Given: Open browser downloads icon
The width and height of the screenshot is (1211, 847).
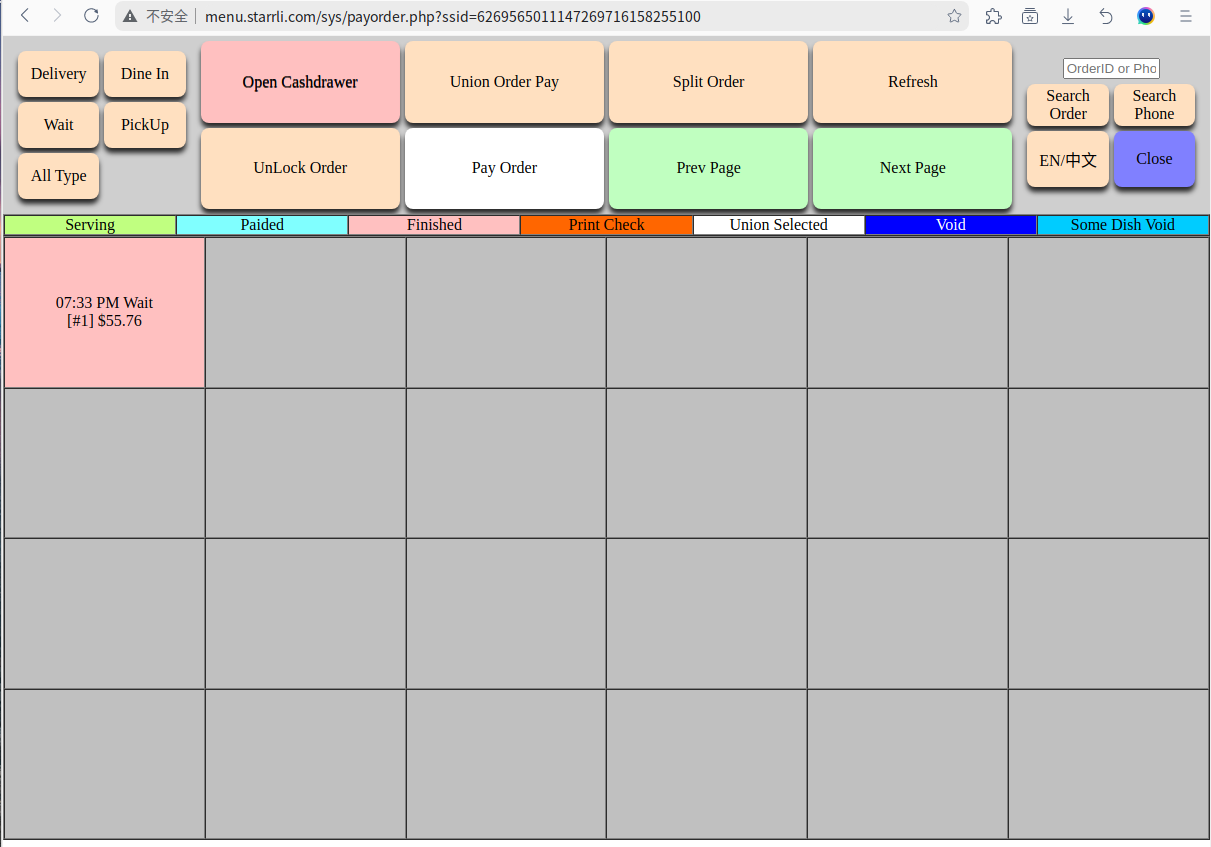Looking at the screenshot, I should pyautogui.click(x=1068, y=16).
